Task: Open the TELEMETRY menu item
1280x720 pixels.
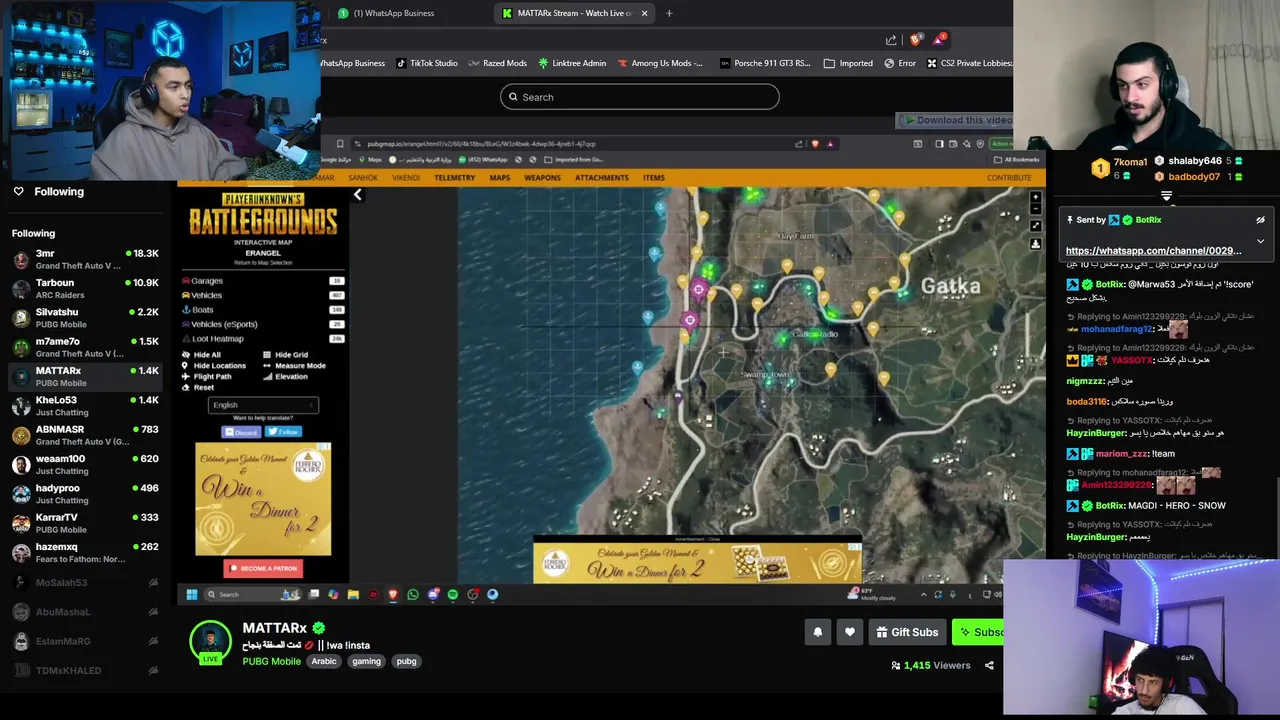Action: 454,178
